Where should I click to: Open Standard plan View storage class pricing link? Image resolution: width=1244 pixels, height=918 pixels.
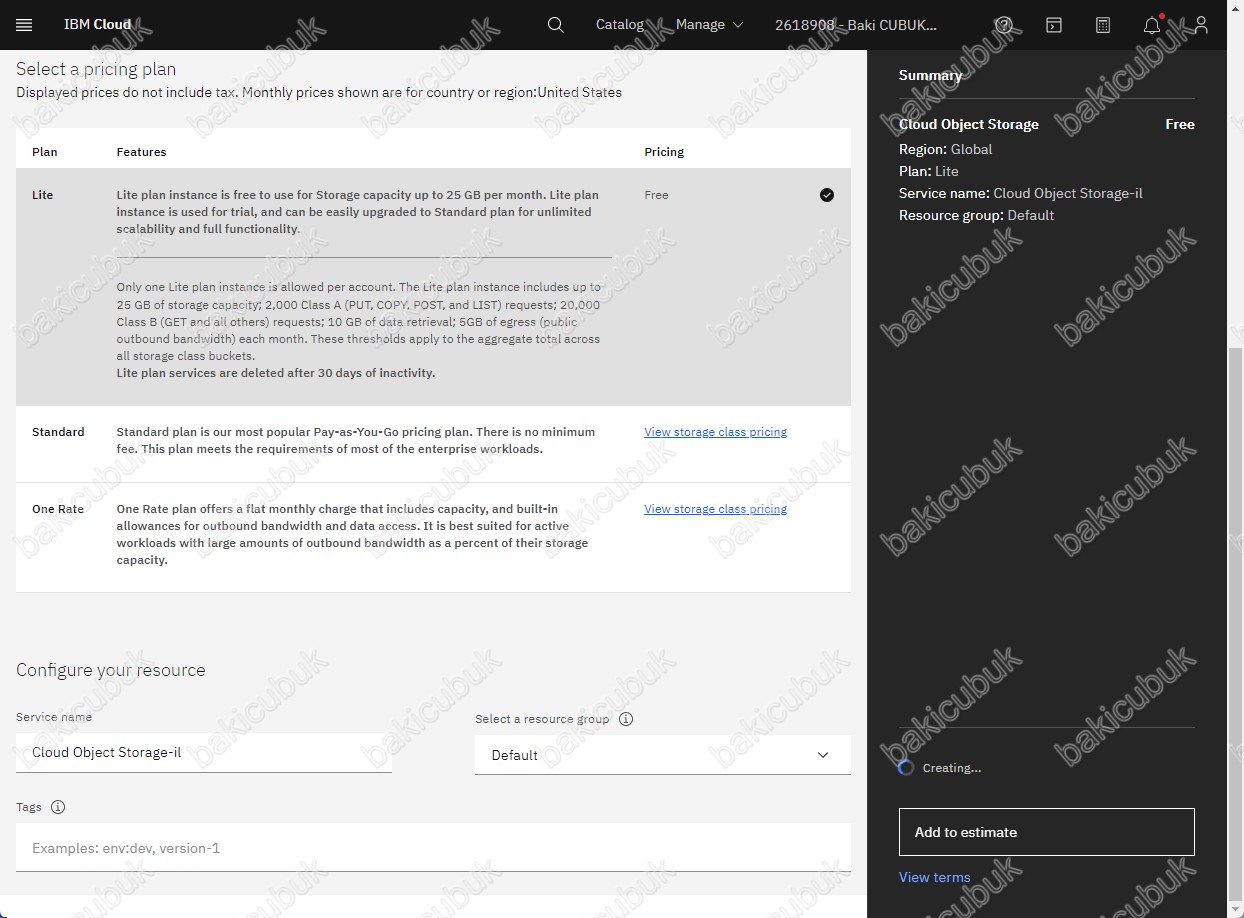[x=715, y=432]
